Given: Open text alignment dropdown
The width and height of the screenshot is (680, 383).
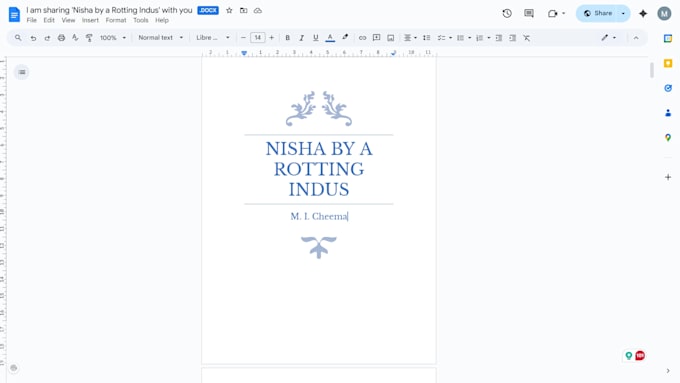Looking at the screenshot, I should (x=410, y=38).
